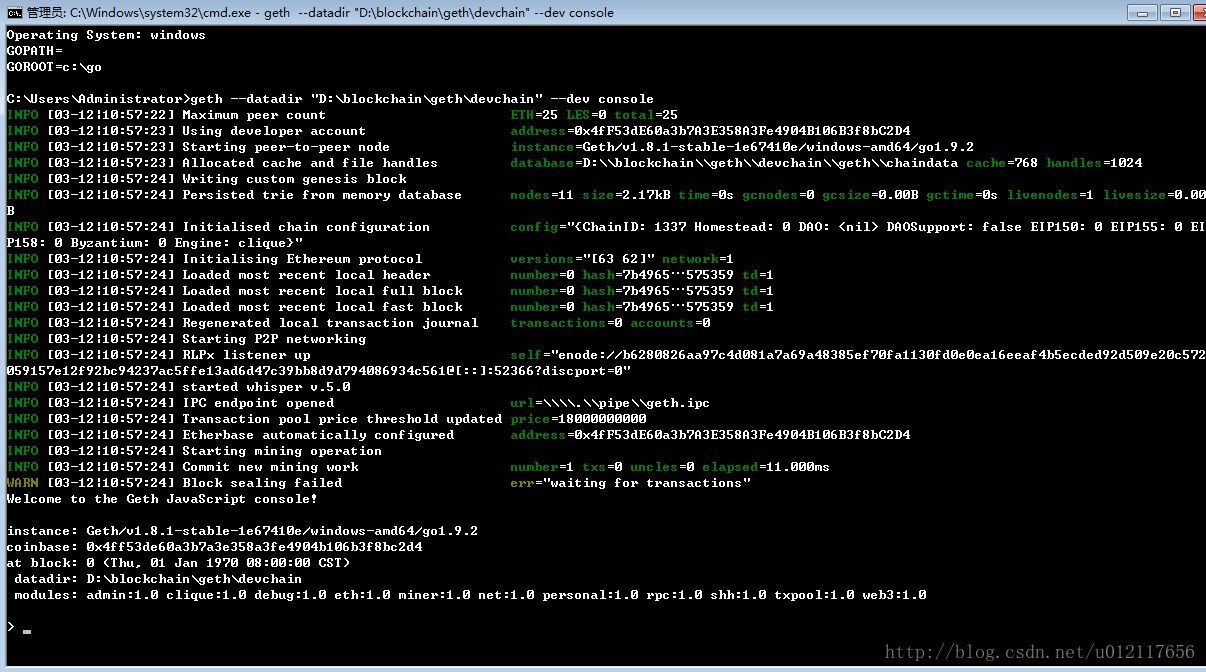Screen dimensions: 1206x672
Task: Click the datadir D:\blockchain\geth\devchain line
Action: coord(158,579)
